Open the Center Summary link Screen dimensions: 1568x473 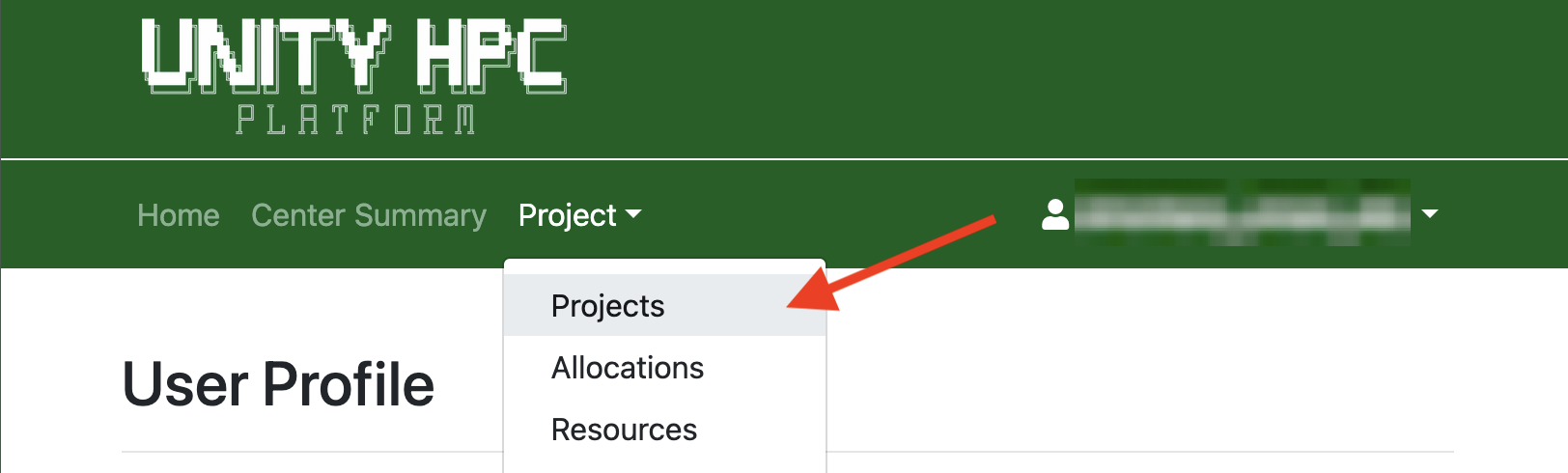(369, 215)
